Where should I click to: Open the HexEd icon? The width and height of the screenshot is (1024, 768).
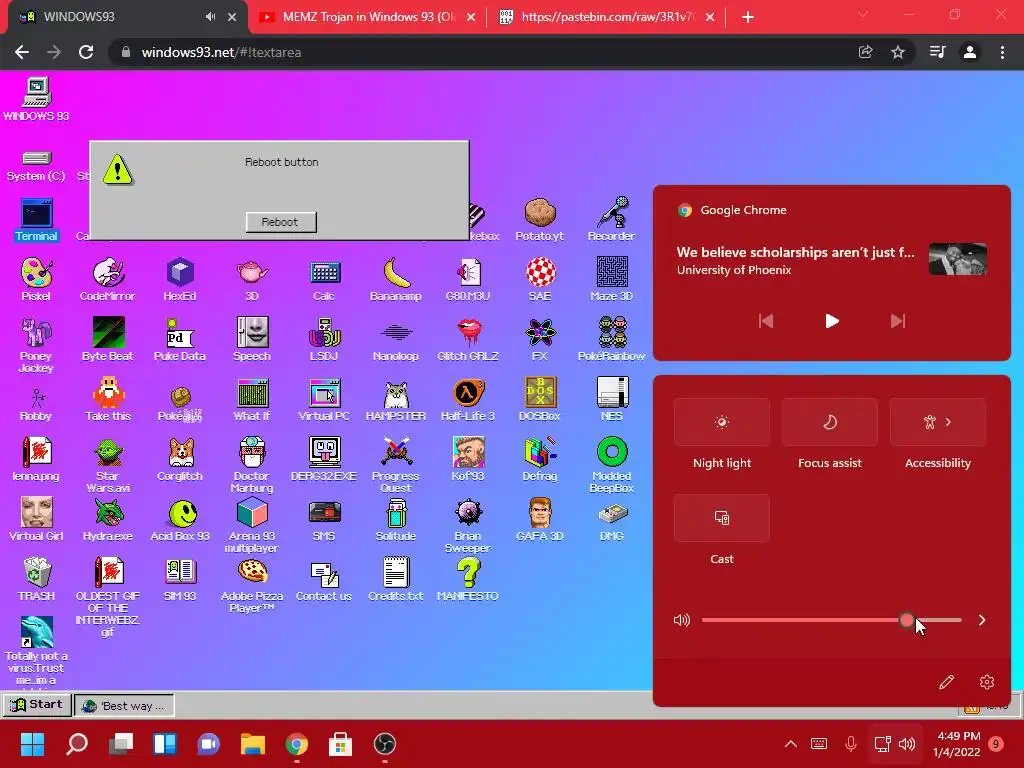point(180,279)
